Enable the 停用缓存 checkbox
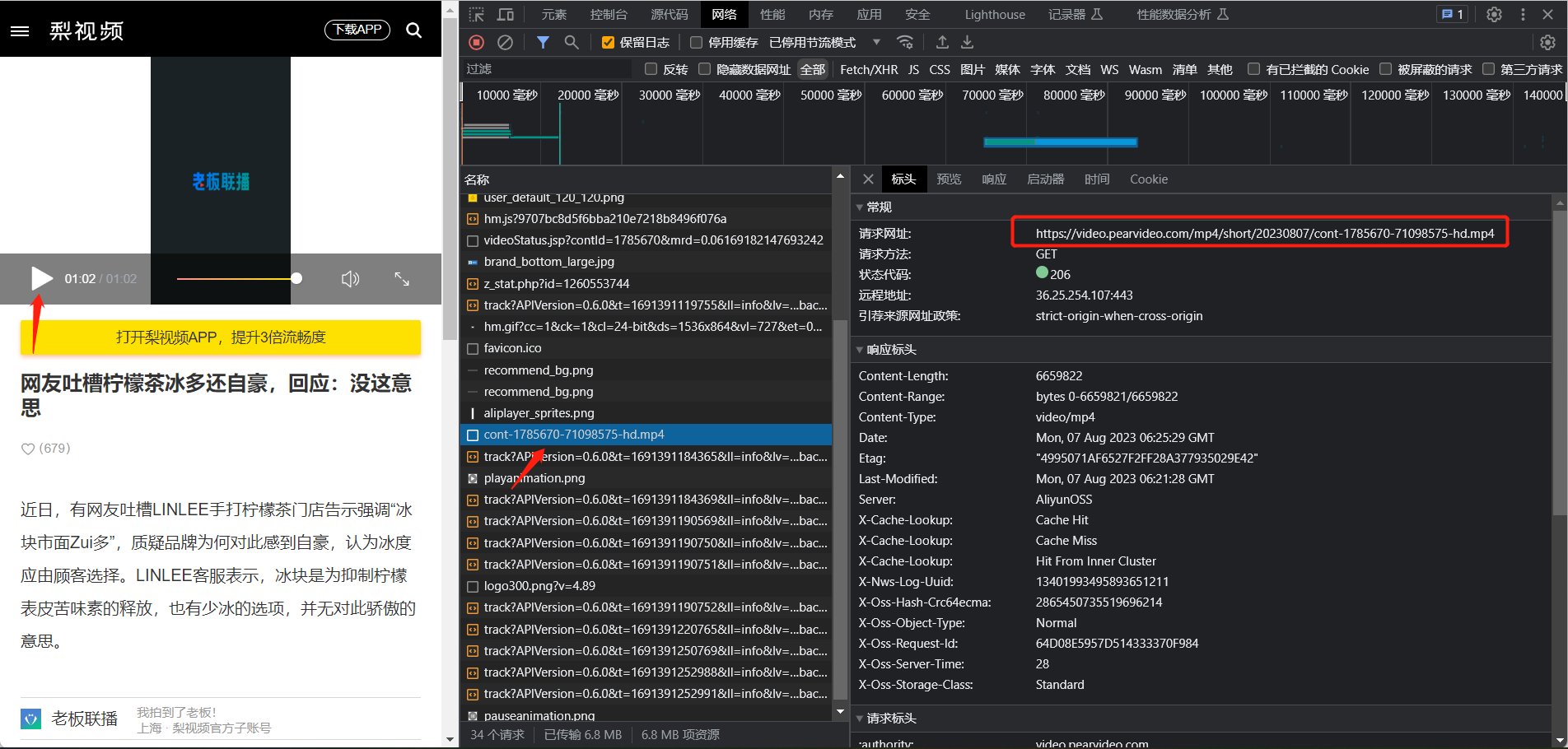1568x749 pixels. (x=697, y=43)
